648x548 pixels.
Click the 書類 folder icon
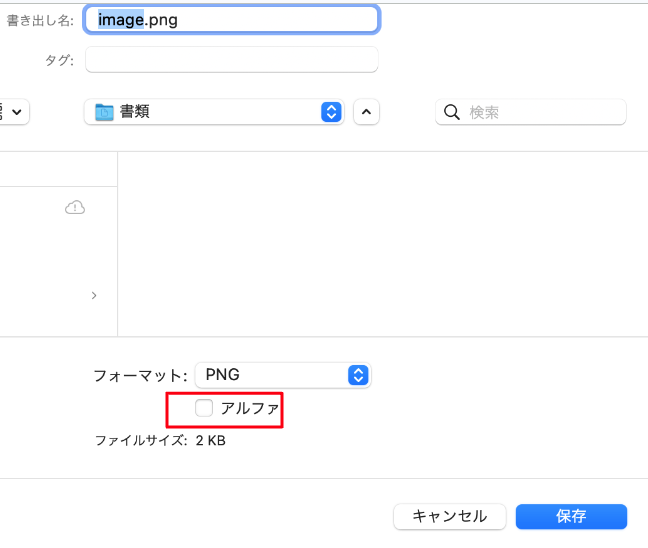[104, 112]
